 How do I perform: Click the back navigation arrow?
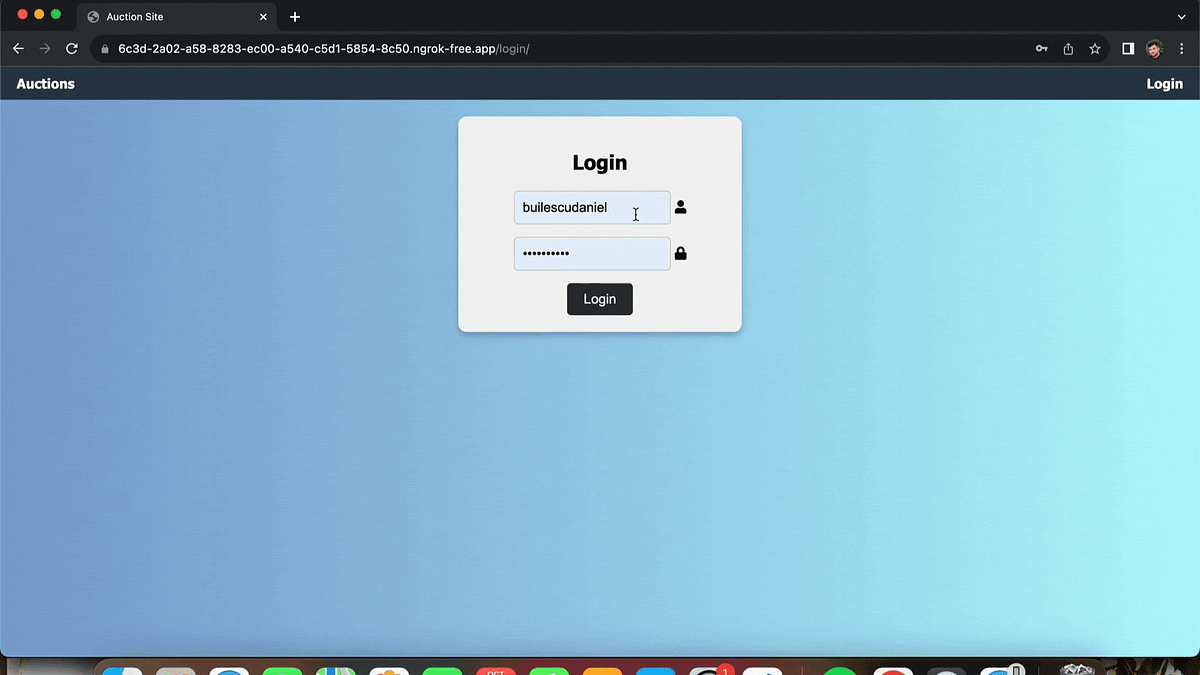coord(18,48)
